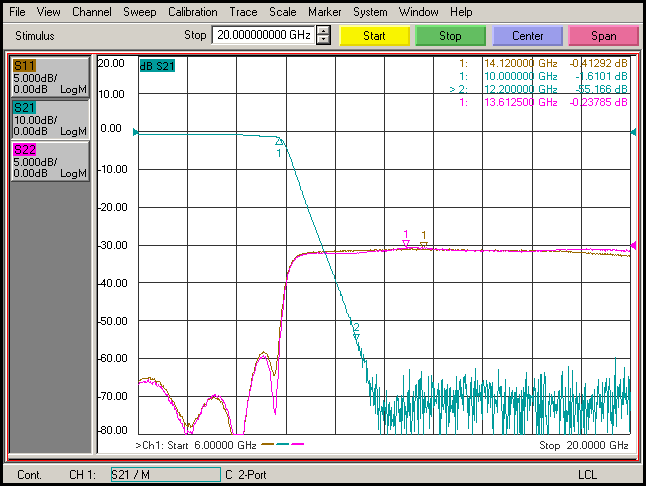Increment Stop frequency with up arrow
The height and width of the screenshot is (486, 646).
tap(323, 31)
